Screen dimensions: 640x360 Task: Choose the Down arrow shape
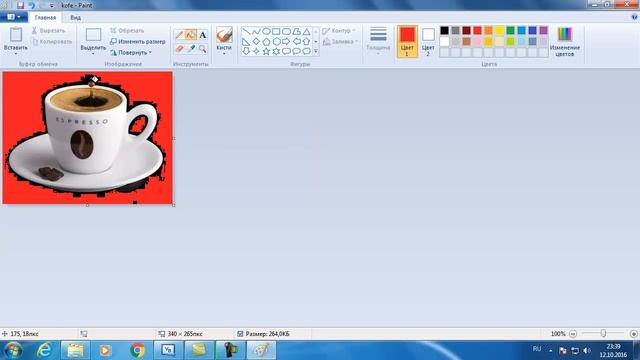[x=246, y=51]
